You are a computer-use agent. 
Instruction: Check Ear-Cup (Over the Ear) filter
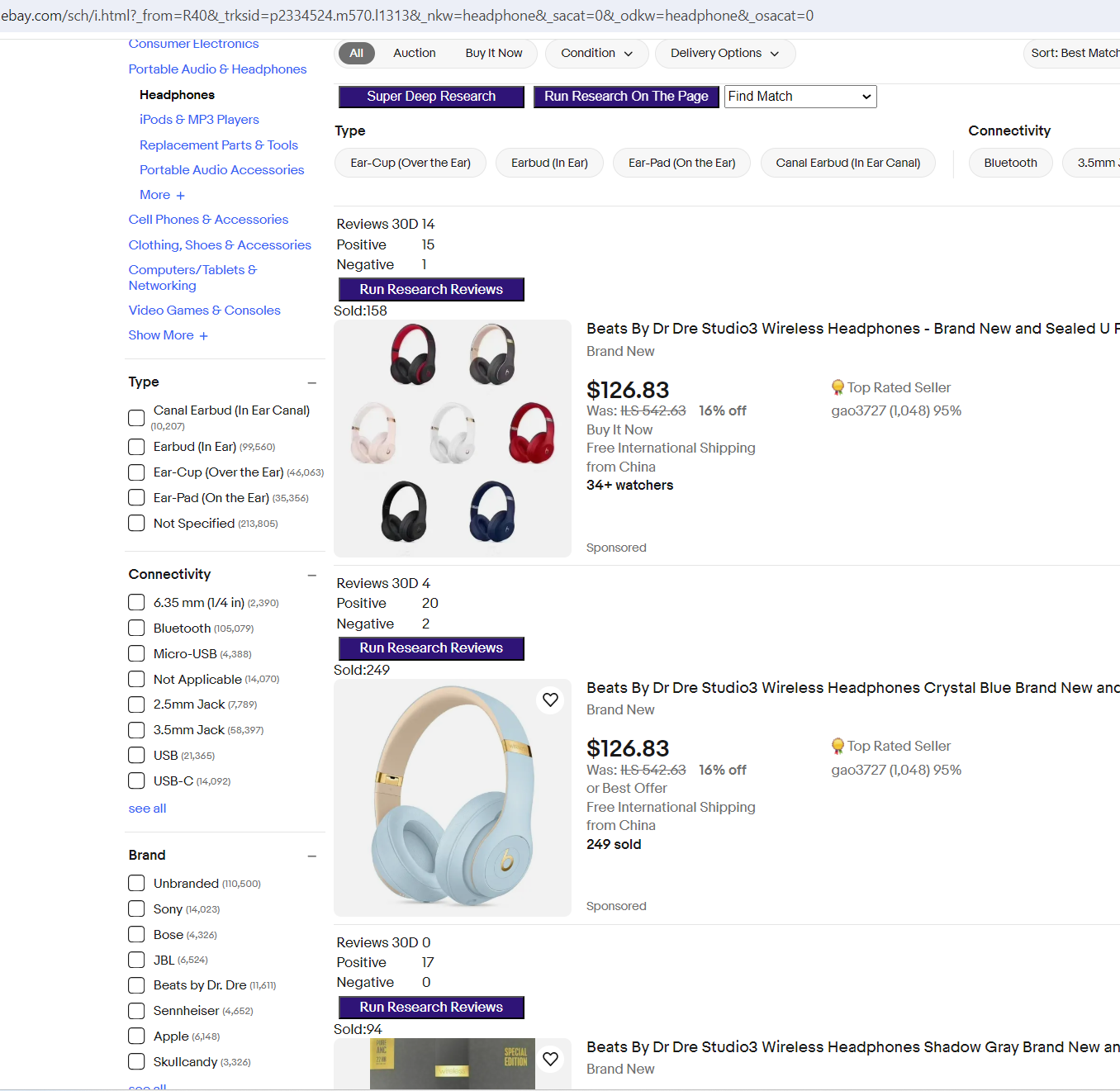tap(136, 472)
